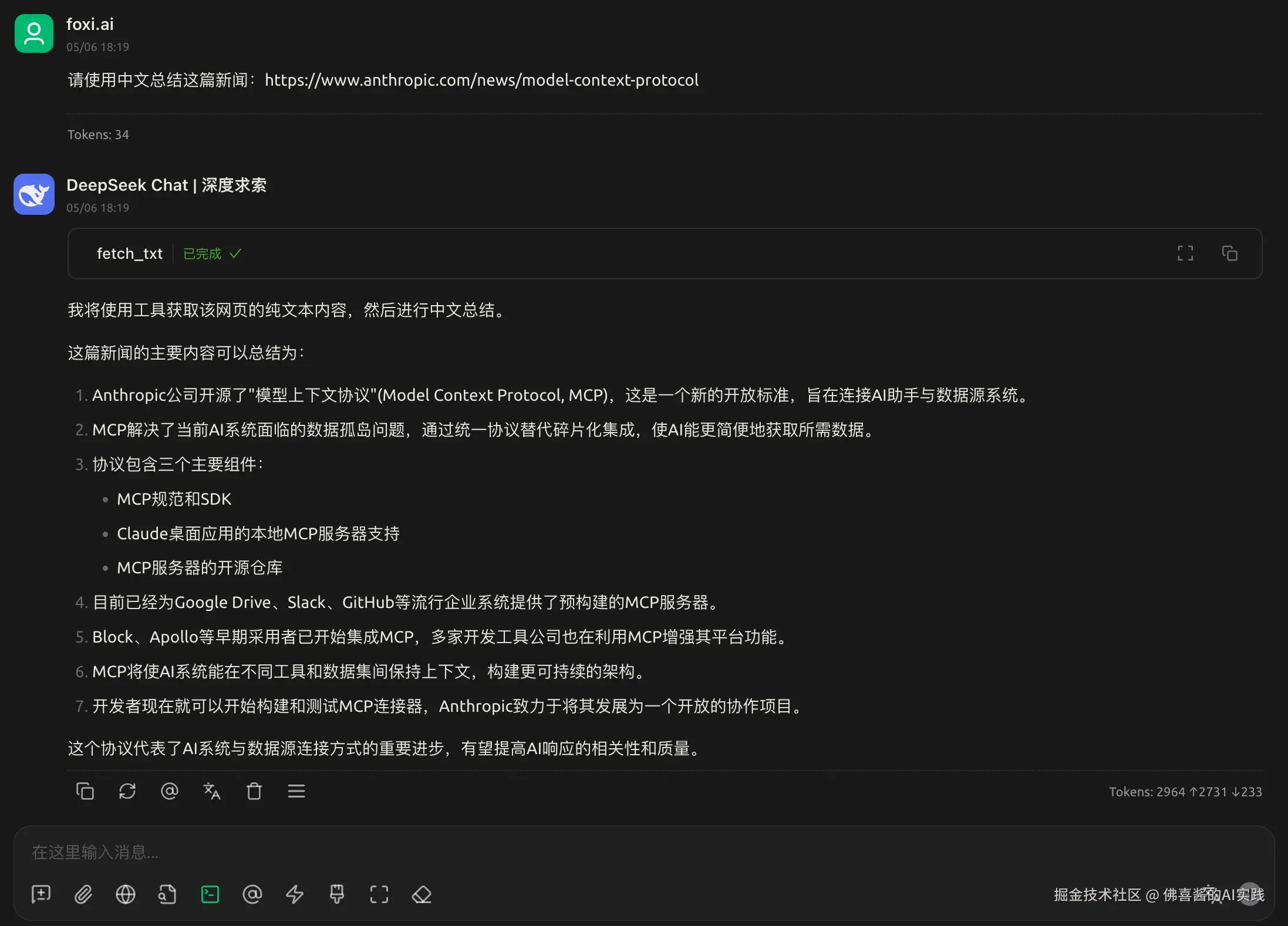Open fetch_txt result in fullscreen
Screen dimensions: 1288x926
point(1185,254)
